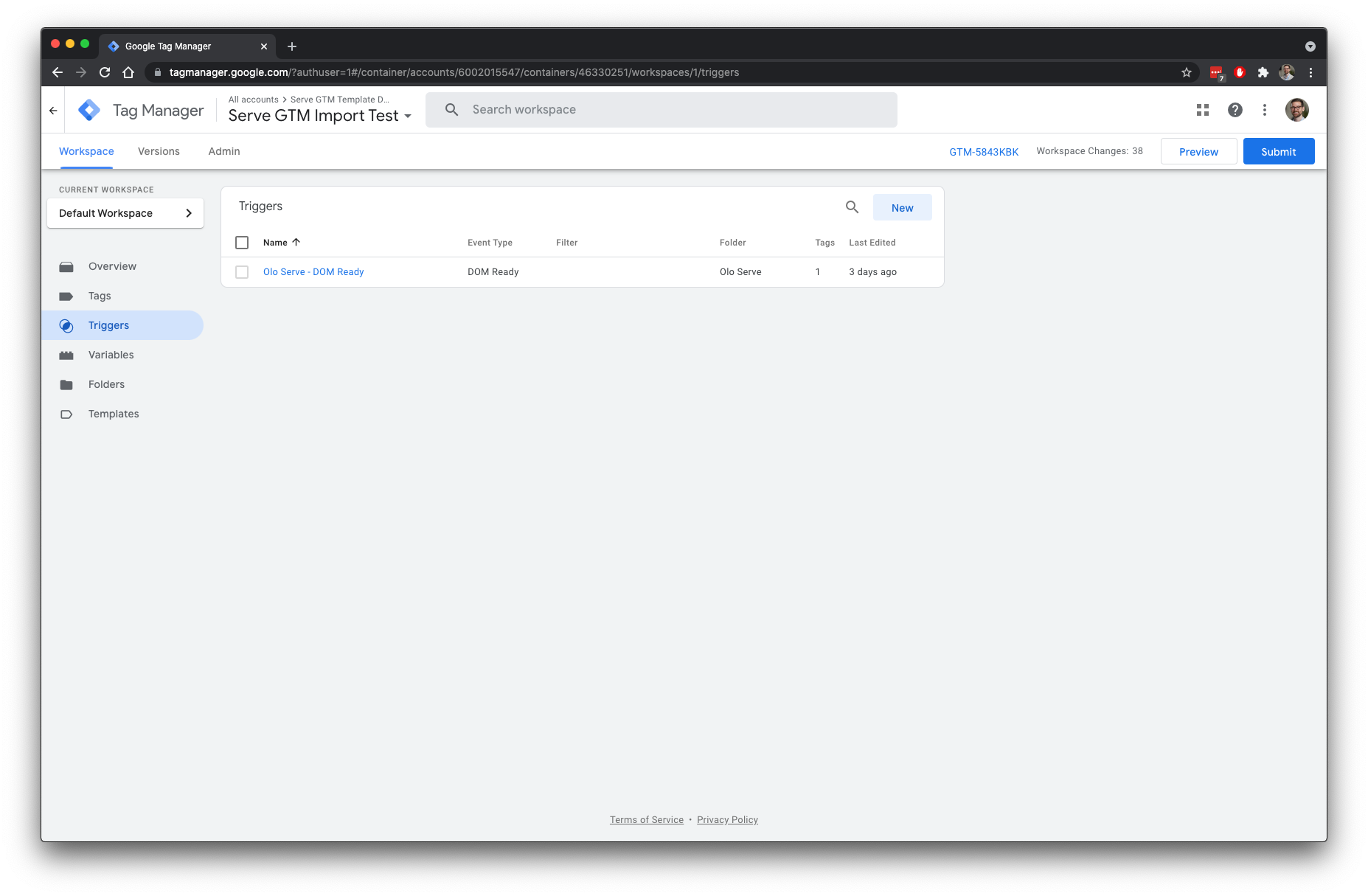The image size is (1368, 896).
Task: Open Variables in the sidebar
Action: point(111,355)
